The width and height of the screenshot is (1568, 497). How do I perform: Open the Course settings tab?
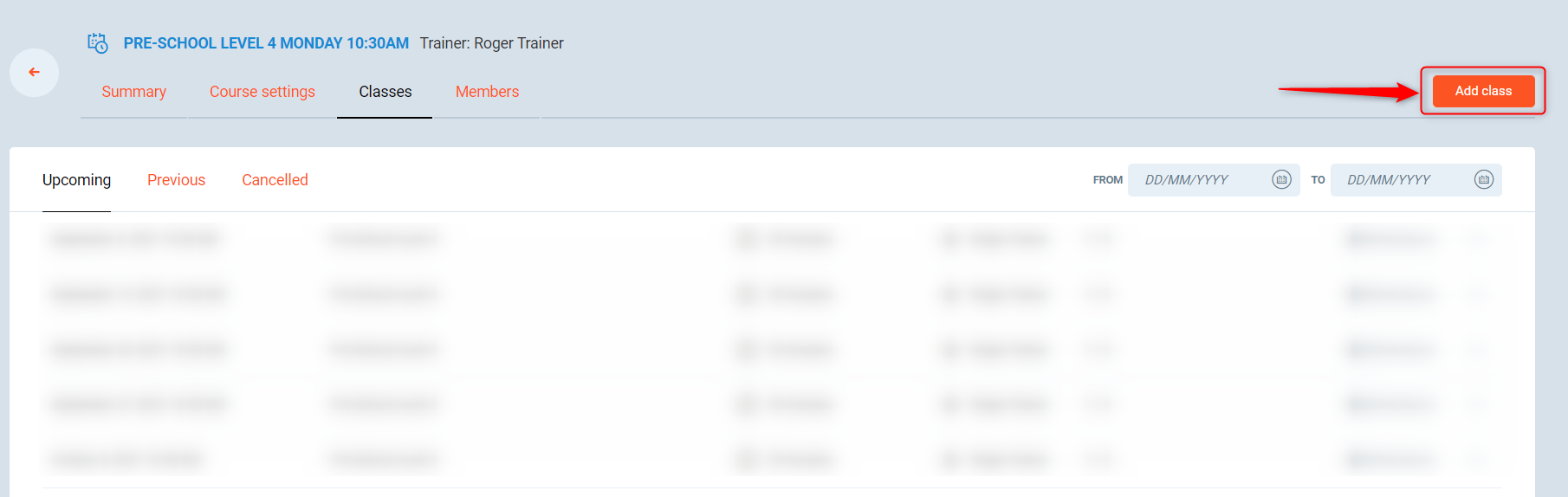[262, 92]
